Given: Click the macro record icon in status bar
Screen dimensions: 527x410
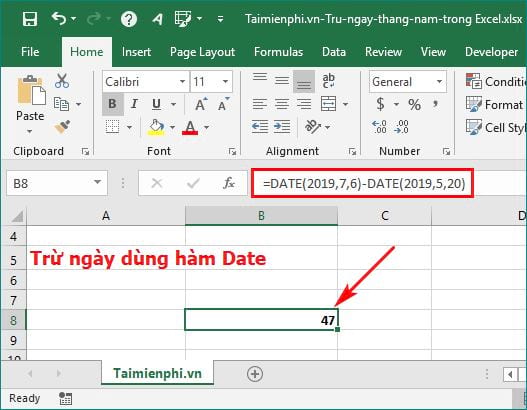Looking at the screenshot, I should pyautogui.click(x=65, y=399).
